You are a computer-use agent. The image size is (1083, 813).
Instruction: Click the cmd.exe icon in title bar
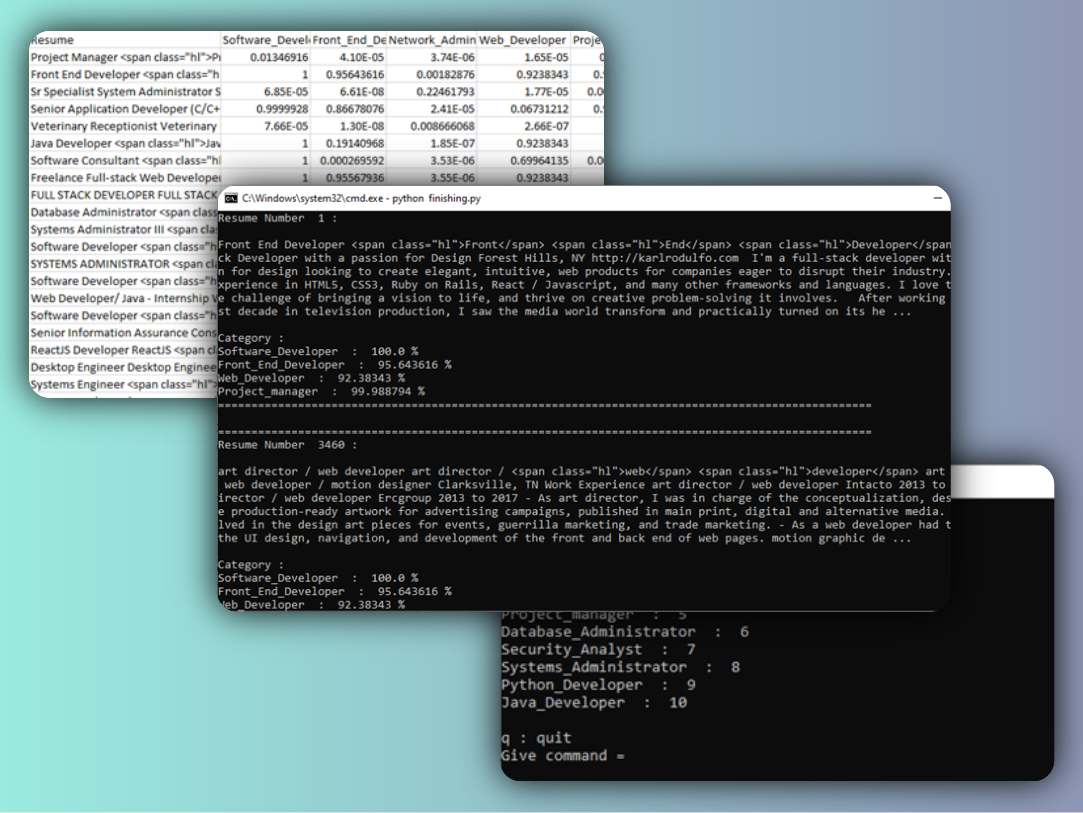point(231,199)
